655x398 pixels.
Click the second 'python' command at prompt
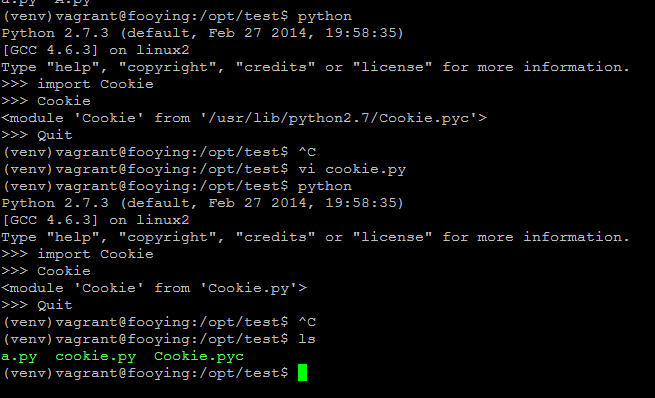(325, 187)
